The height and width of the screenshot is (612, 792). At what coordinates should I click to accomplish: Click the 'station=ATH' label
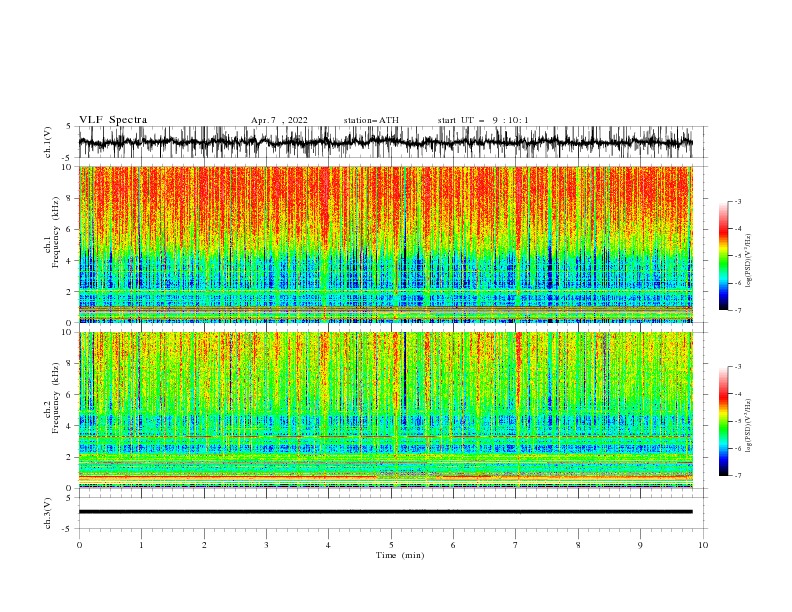(x=371, y=120)
